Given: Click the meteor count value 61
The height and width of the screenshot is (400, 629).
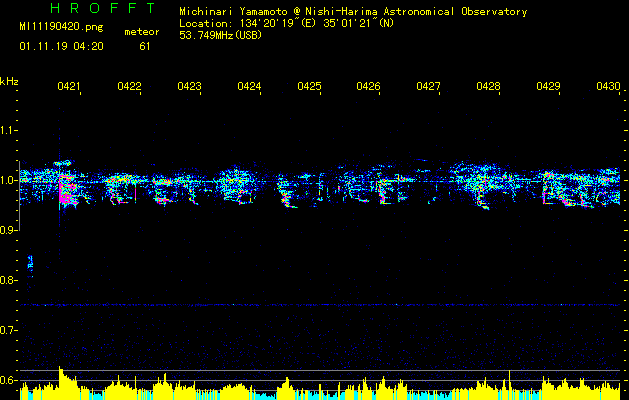Looking at the screenshot, I should pyautogui.click(x=145, y=46).
